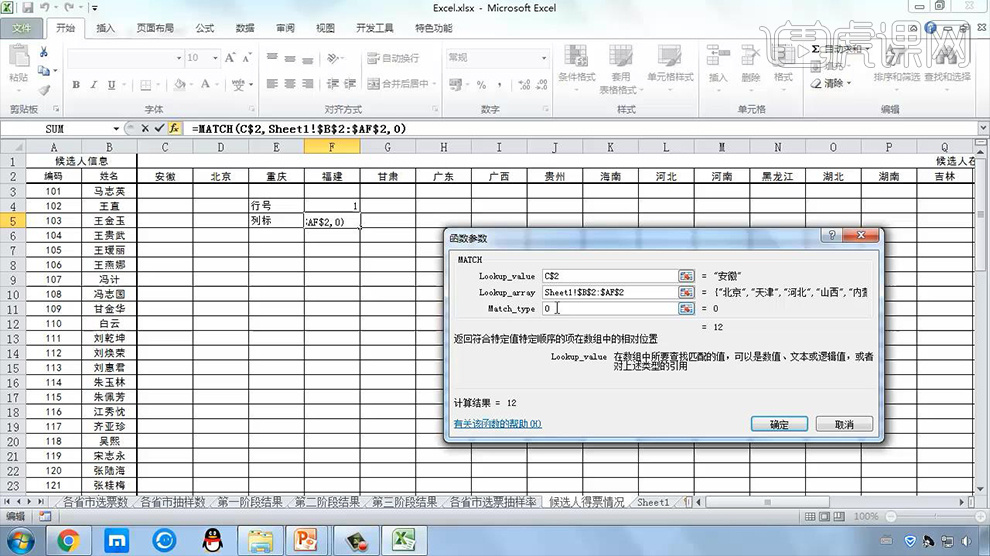Click the Insert Function fx icon
Screen dimensions: 990x556
174,128
